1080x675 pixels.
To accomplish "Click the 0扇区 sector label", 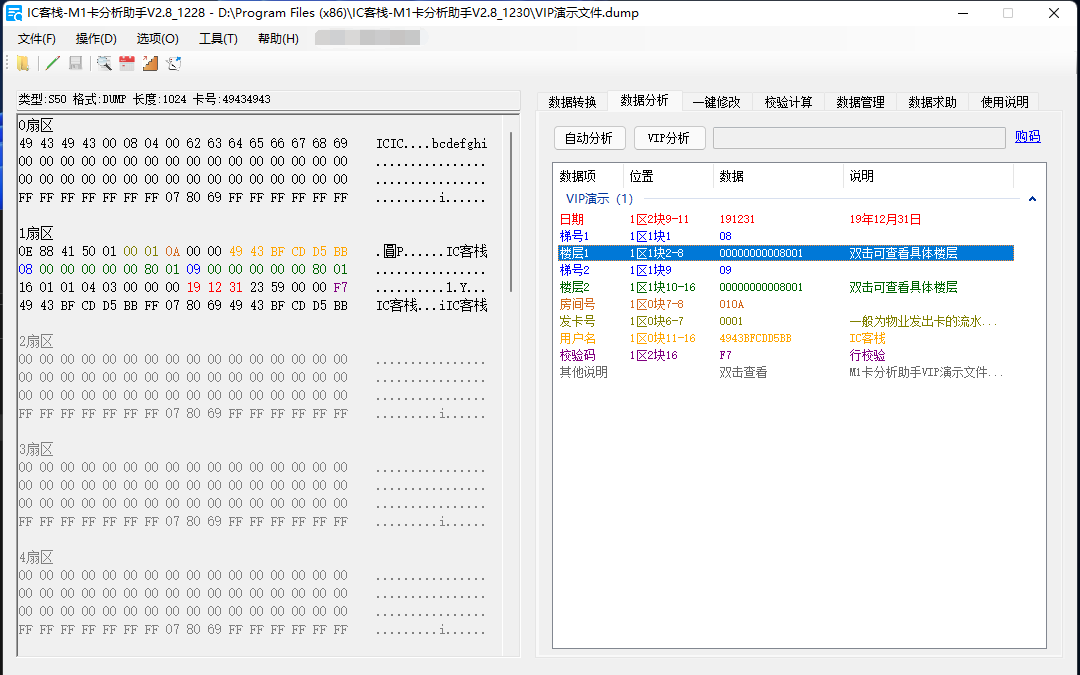I will coord(36,125).
